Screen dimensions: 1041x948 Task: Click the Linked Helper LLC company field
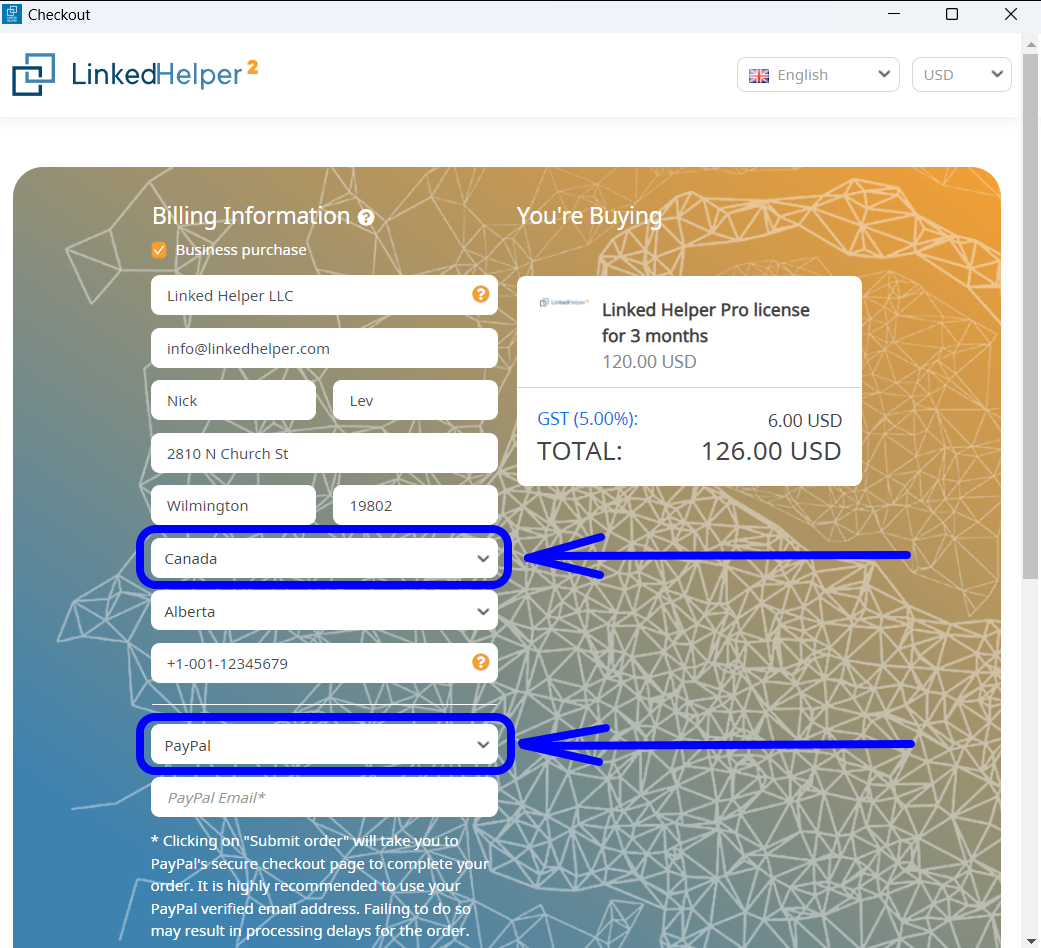324,295
